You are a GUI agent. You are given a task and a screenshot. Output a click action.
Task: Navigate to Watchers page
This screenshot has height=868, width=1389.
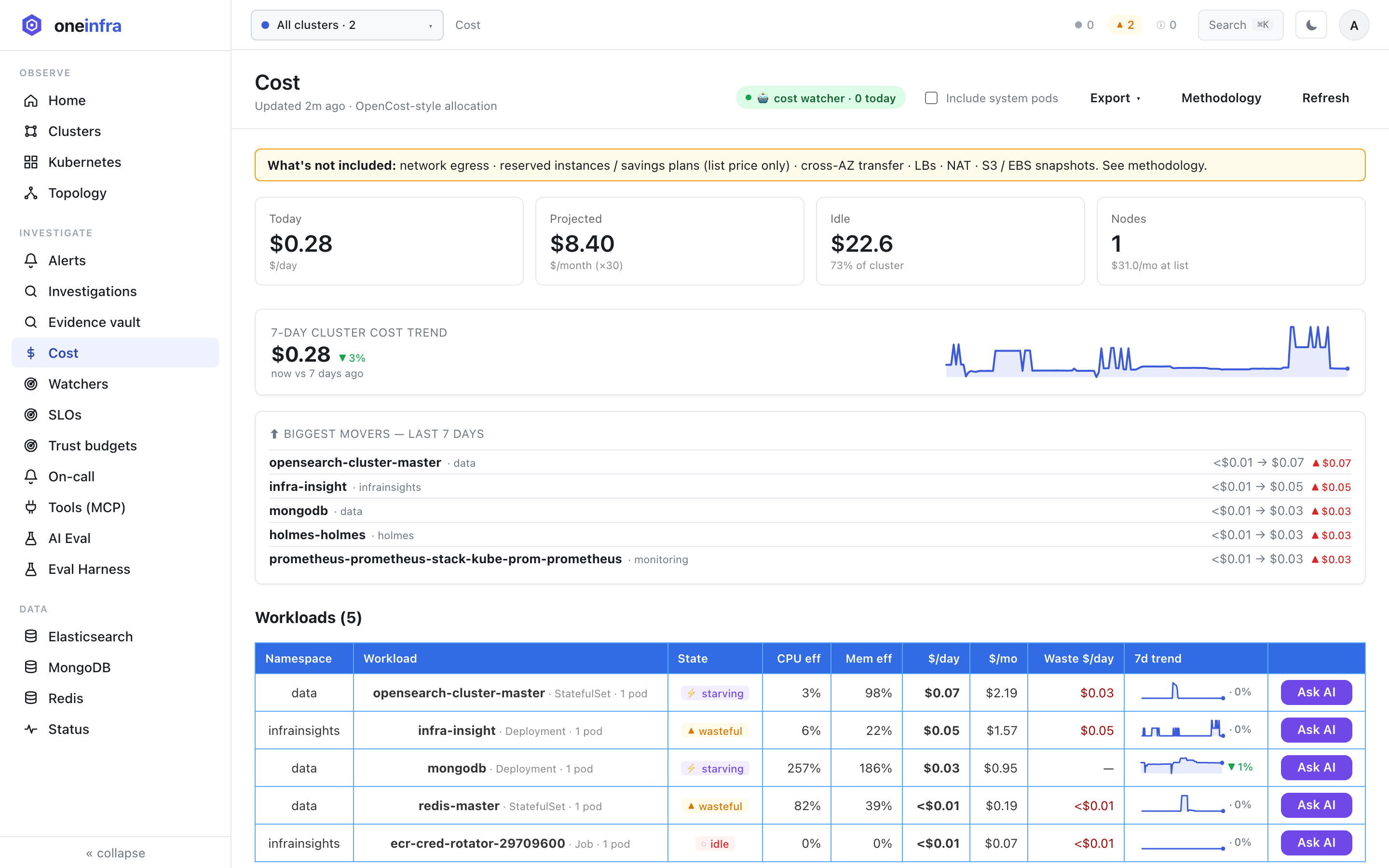coord(115,384)
